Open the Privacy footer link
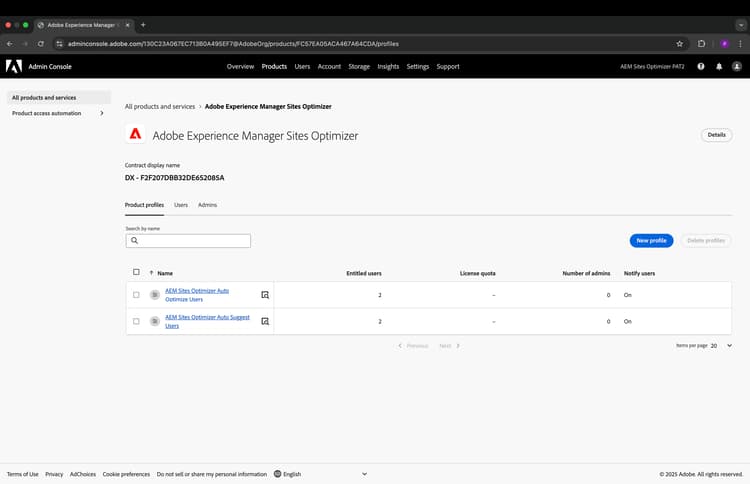The width and height of the screenshot is (750, 484). pos(54,474)
